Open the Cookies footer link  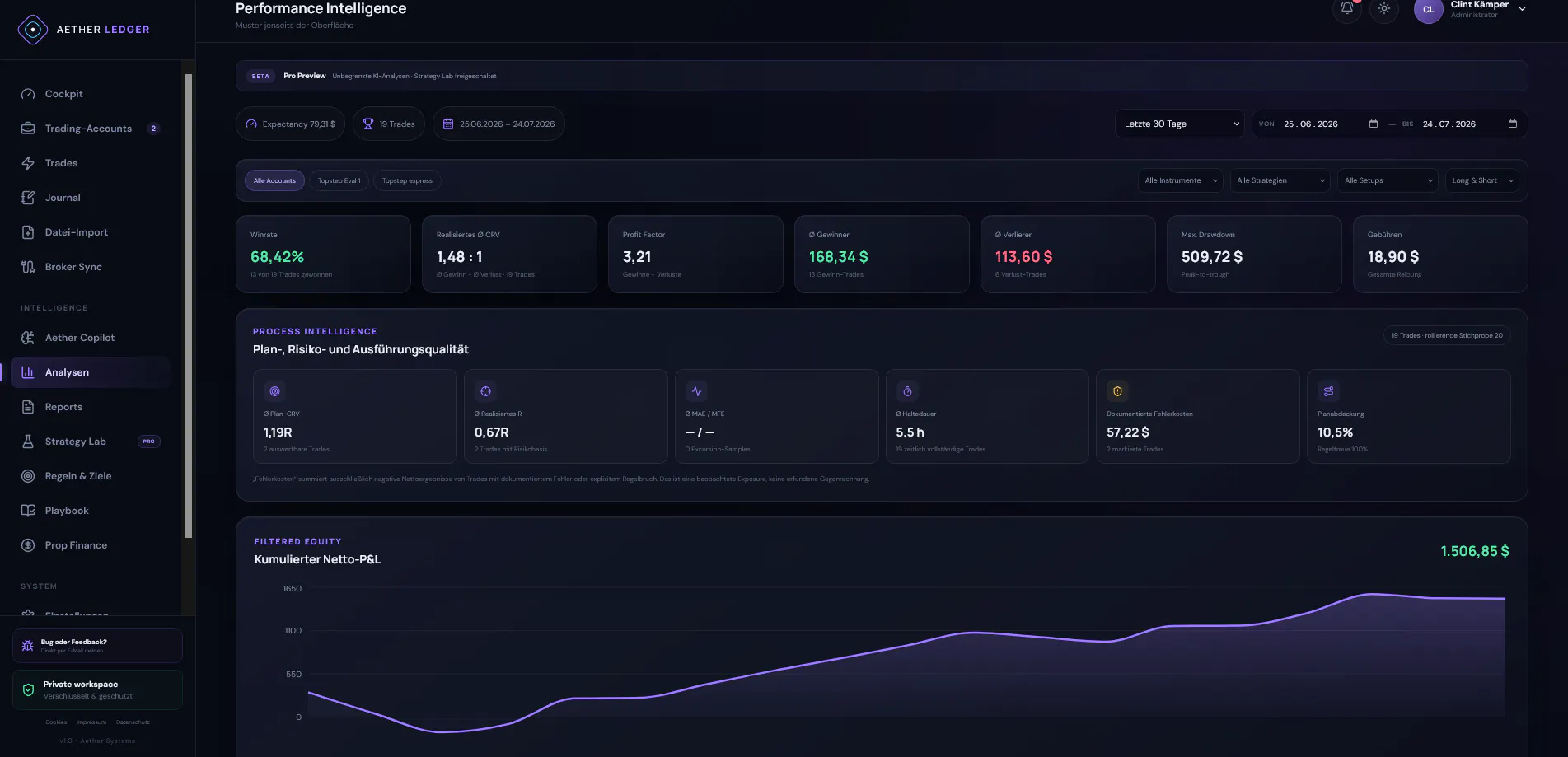pyautogui.click(x=56, y=722)
